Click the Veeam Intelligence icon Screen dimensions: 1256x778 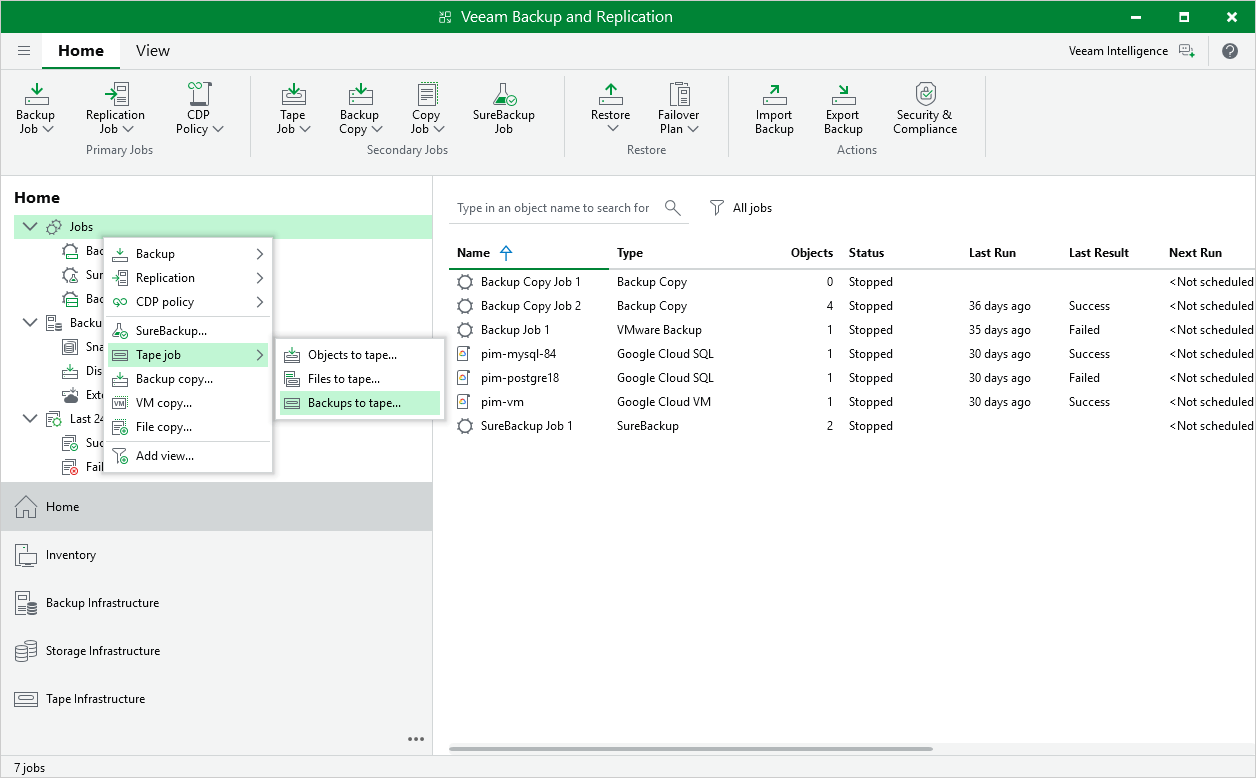point(1187,50)
